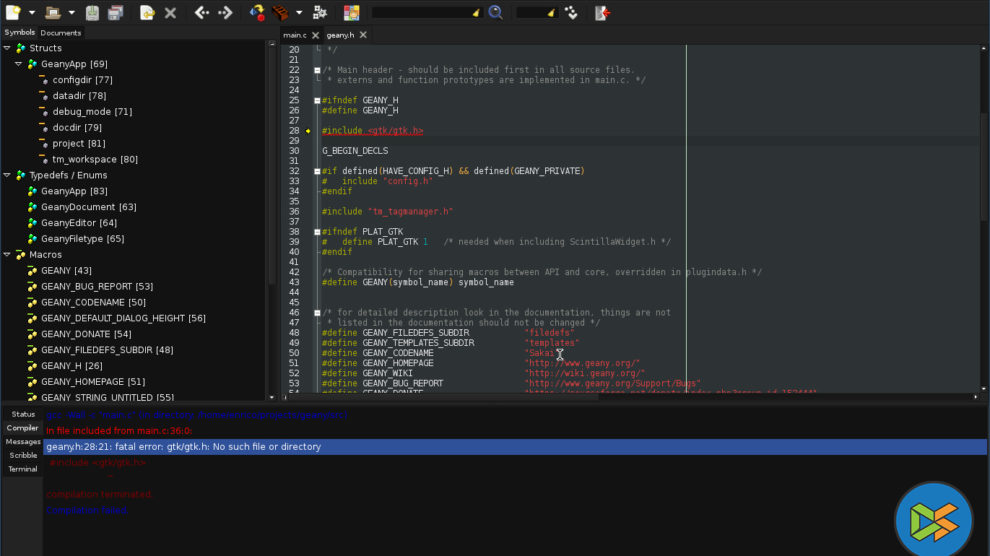Fold the #ifndef GEANY_H block at line 25
Viewport: 990px width, 556px height.
pos(317,100)
